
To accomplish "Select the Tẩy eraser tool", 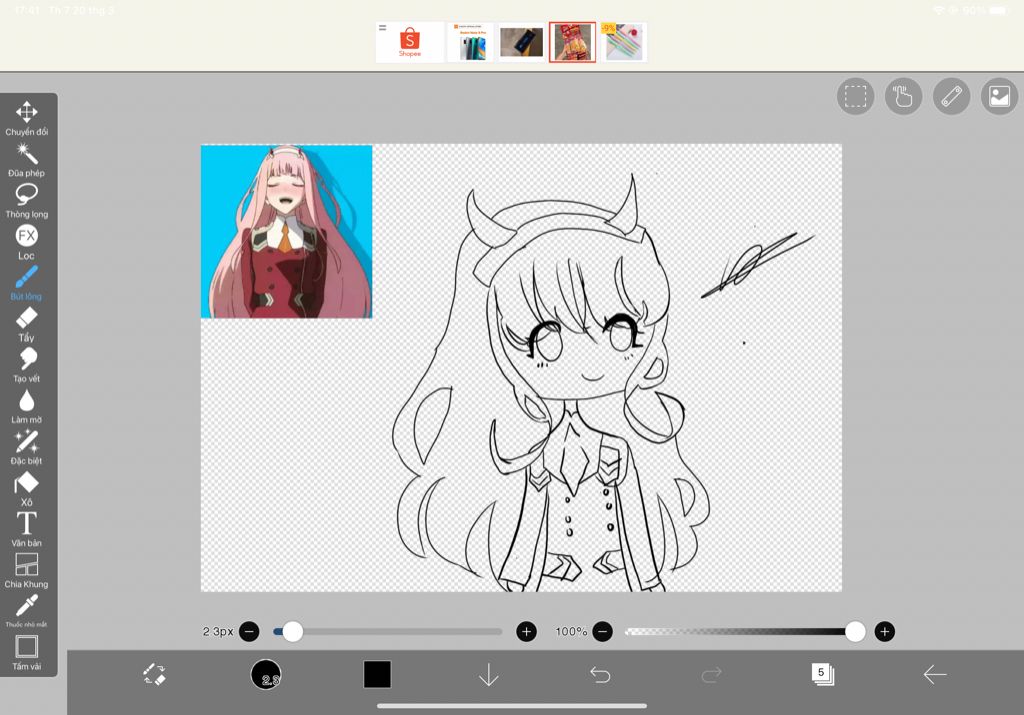I will point(26,325).
